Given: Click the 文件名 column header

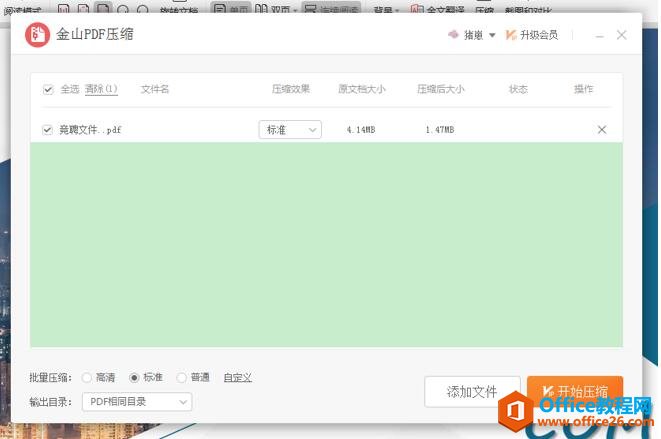Looking at the screenshot, I should coord(155,89).
